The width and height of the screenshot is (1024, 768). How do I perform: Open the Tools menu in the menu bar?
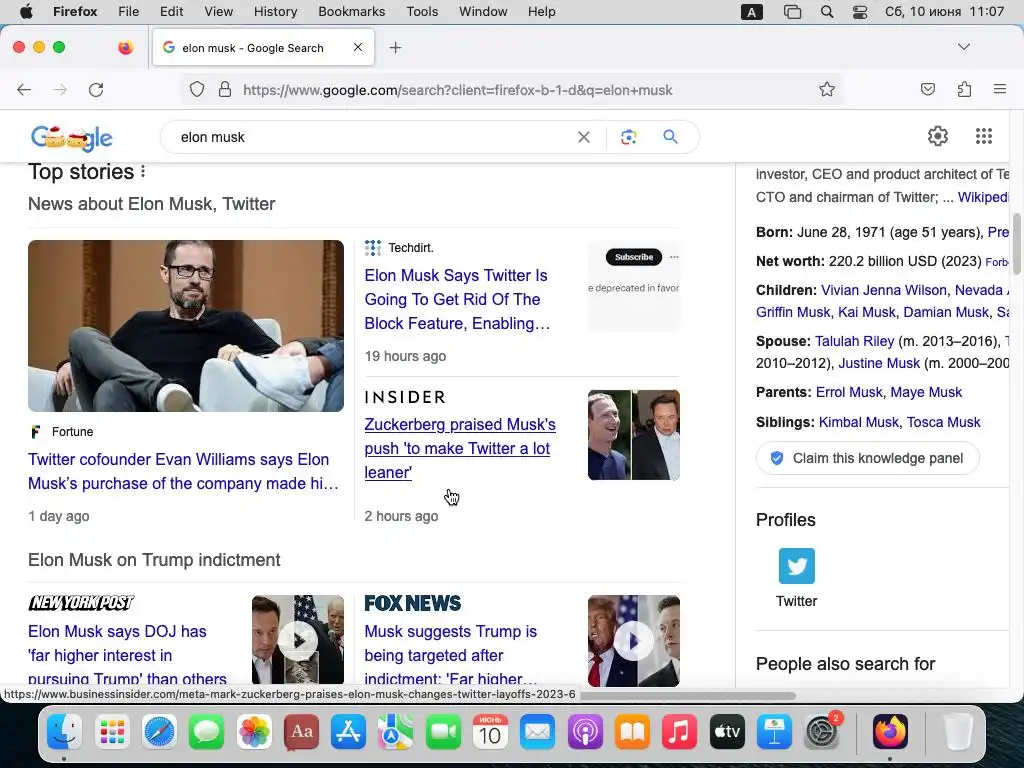(422, 12)
